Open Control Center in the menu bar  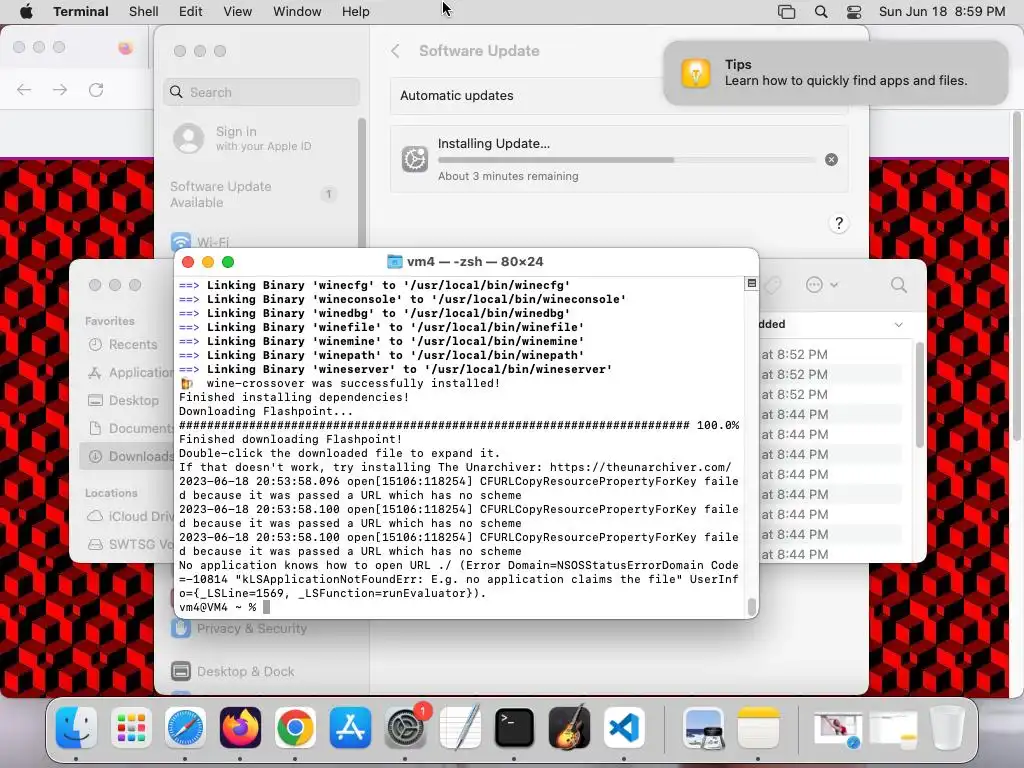coord(854,12)
